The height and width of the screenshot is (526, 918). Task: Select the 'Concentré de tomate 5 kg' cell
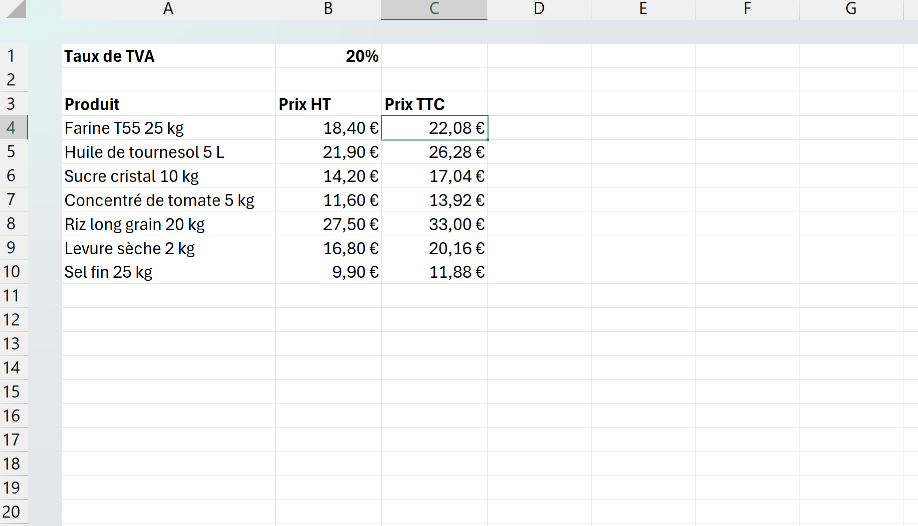pos(169,200)
